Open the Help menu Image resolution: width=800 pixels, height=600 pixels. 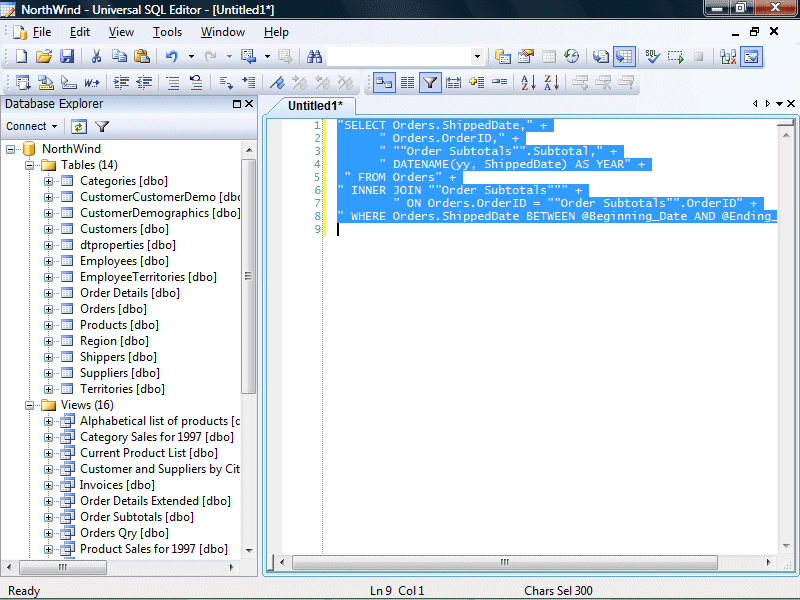(x=276, y=32)
